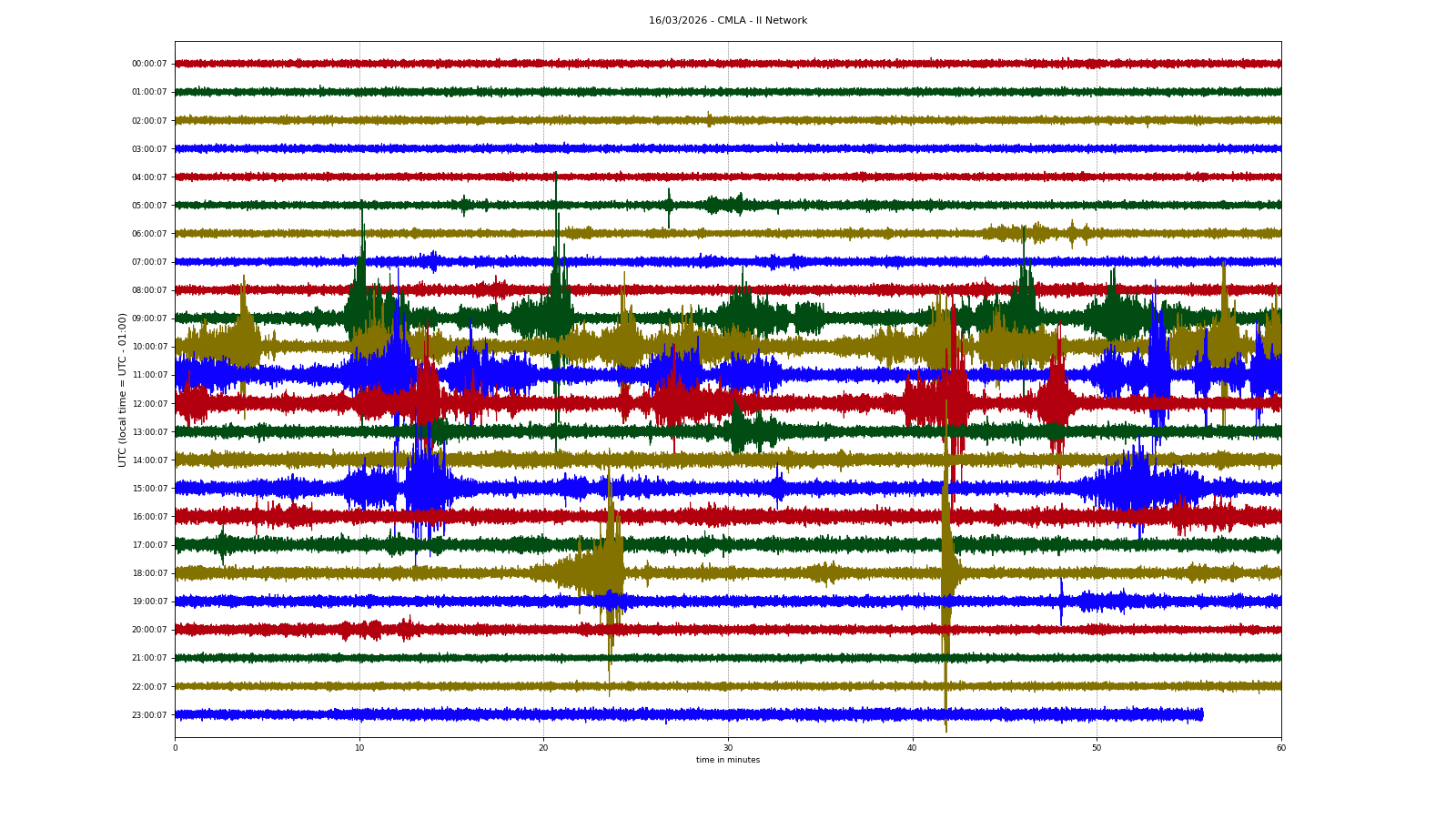The height and width of the screenshot is (819, 1456).
Task: Click the 09:00:07 row label
Action: tap(149, 318)
